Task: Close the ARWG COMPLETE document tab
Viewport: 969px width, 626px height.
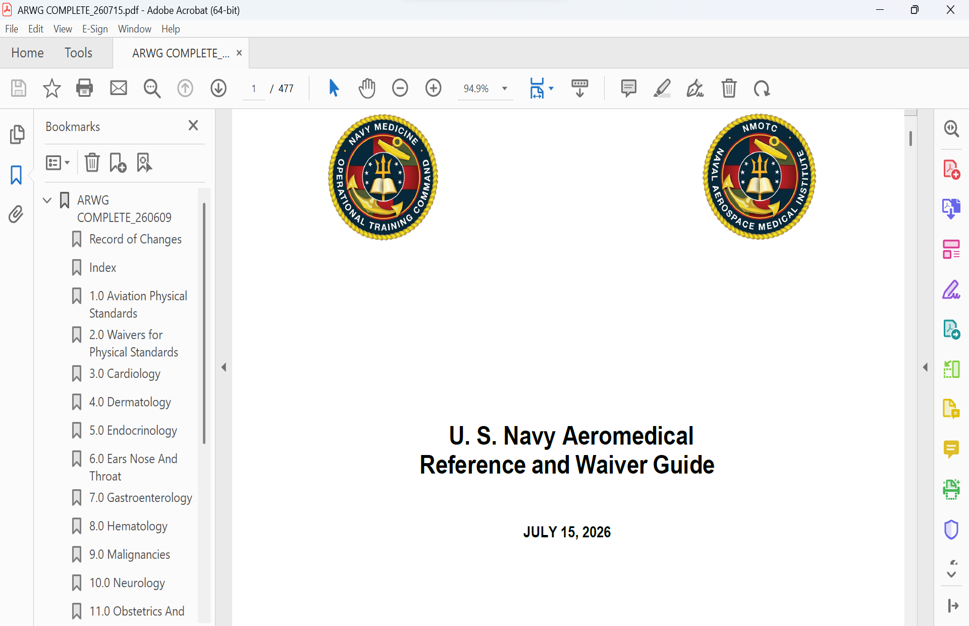Action: point(239,53)
